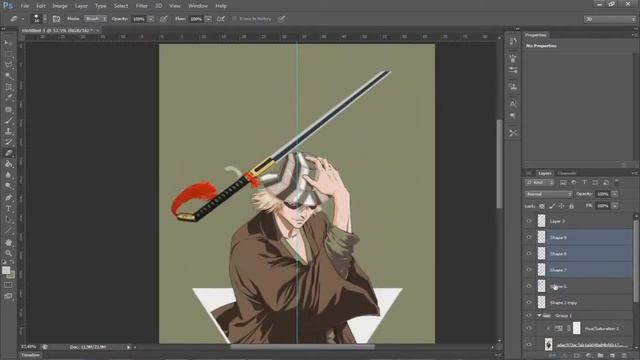Select the Lasso tool

[8, 65]
